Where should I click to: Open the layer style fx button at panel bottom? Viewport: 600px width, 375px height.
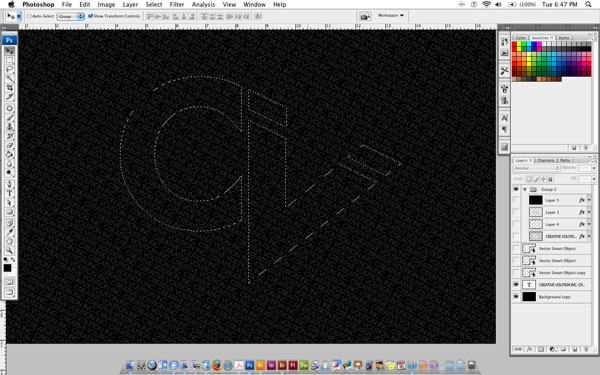pyautogui.click(x=530, y=349)
